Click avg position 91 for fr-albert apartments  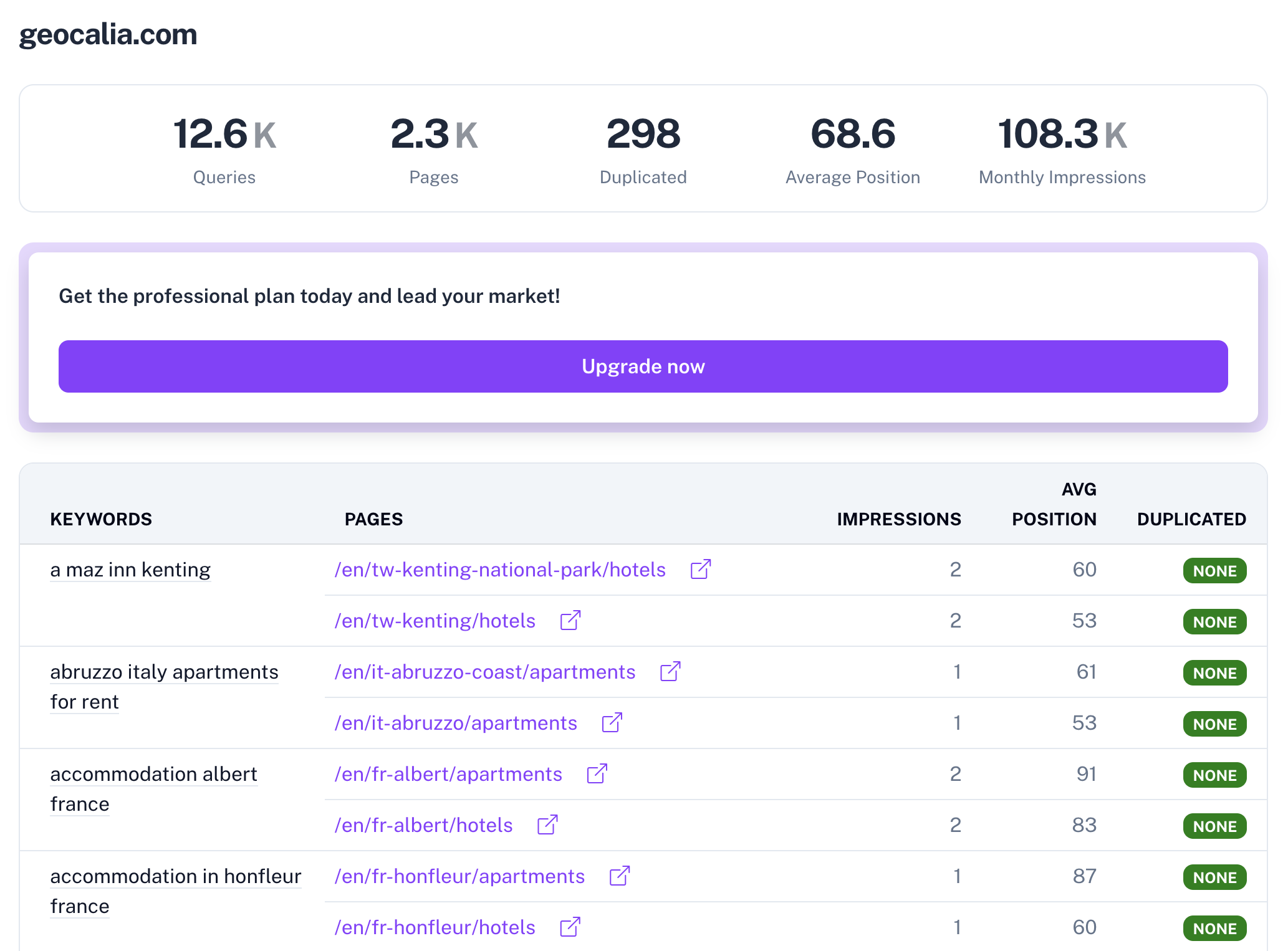coord(1086,774)
